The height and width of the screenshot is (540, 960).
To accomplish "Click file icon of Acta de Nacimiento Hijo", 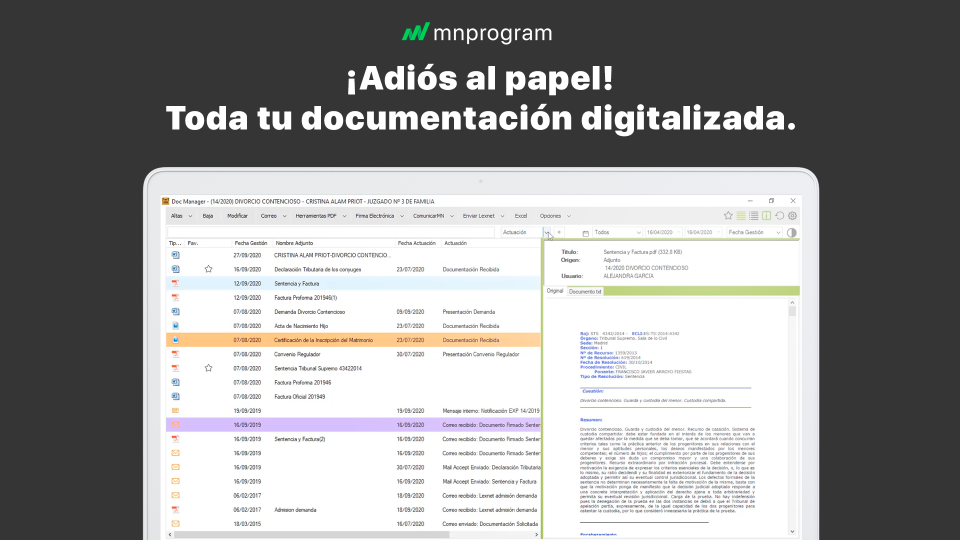I will (175, 326).
